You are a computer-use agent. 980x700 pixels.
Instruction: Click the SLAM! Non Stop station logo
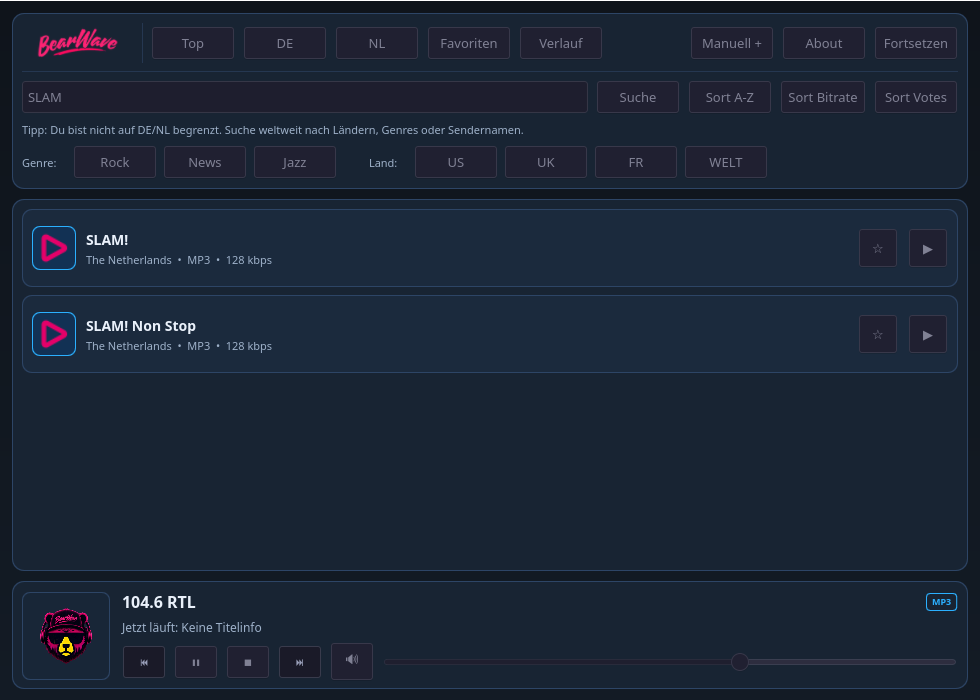pos(54,334)
